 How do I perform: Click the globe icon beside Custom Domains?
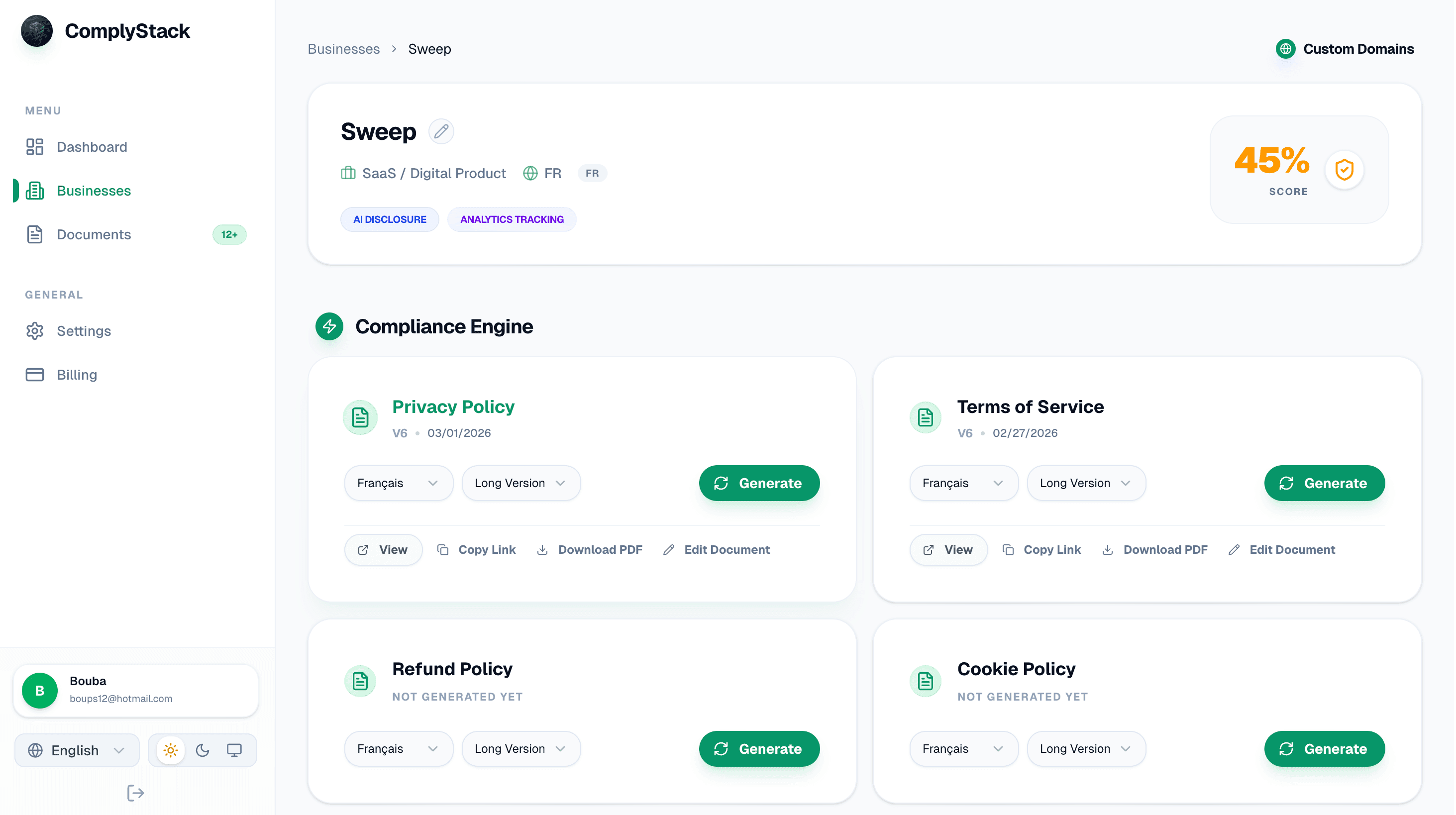(x=1285, y=49)
